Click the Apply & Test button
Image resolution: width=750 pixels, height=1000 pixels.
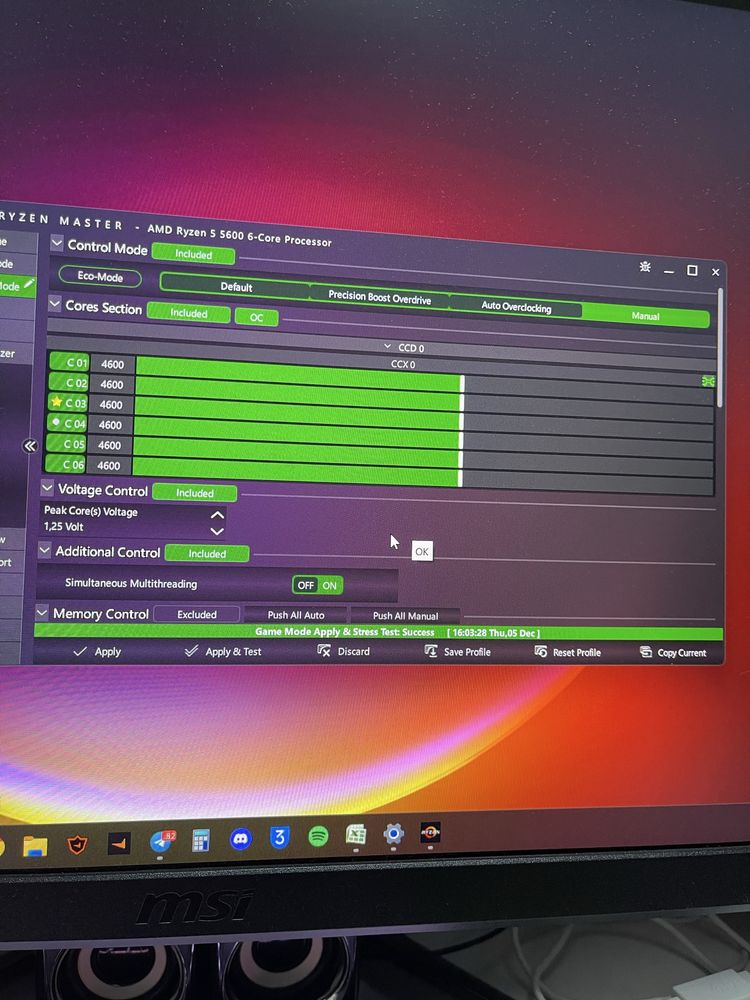tap(223, 651)
